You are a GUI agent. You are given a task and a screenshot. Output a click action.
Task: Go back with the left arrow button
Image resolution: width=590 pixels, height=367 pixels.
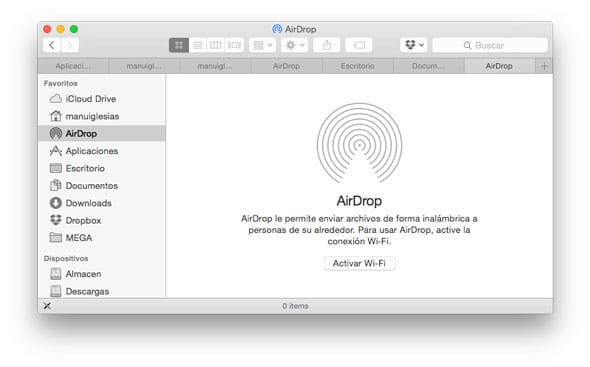[52, 45]
